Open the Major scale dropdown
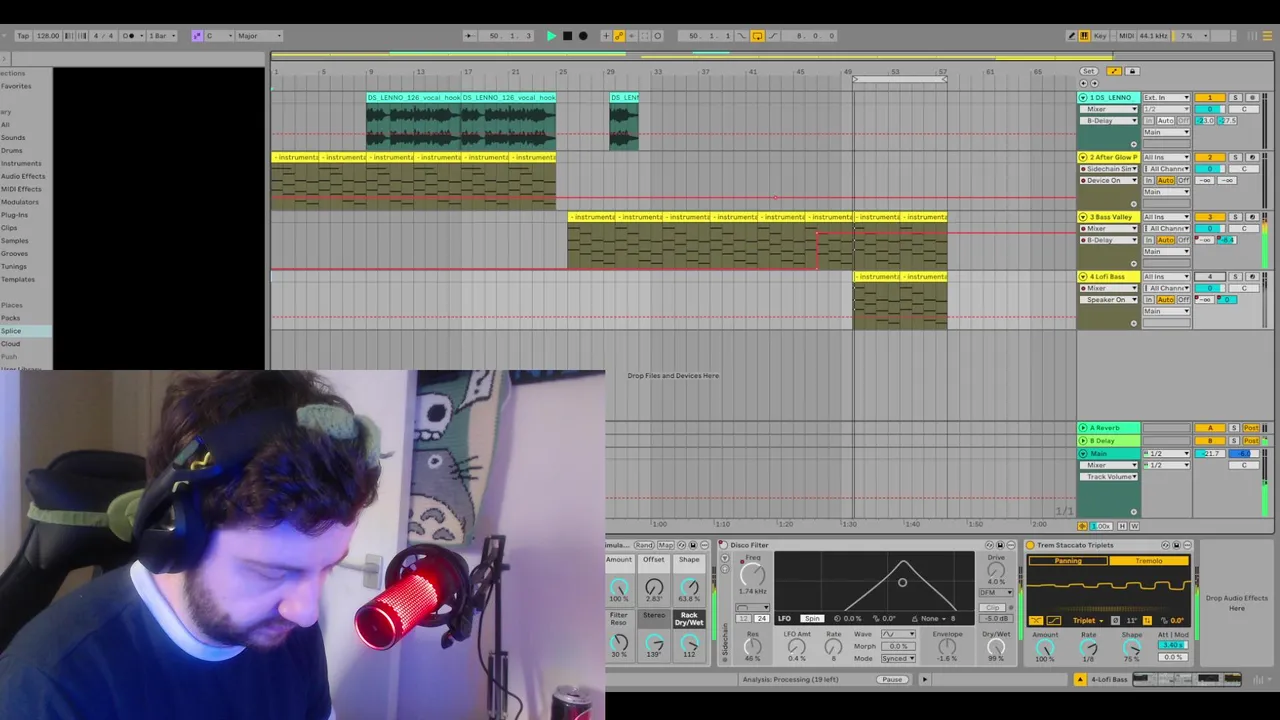Image resolution: width=1280 pixels, height=720 pixels. point(260,36)
